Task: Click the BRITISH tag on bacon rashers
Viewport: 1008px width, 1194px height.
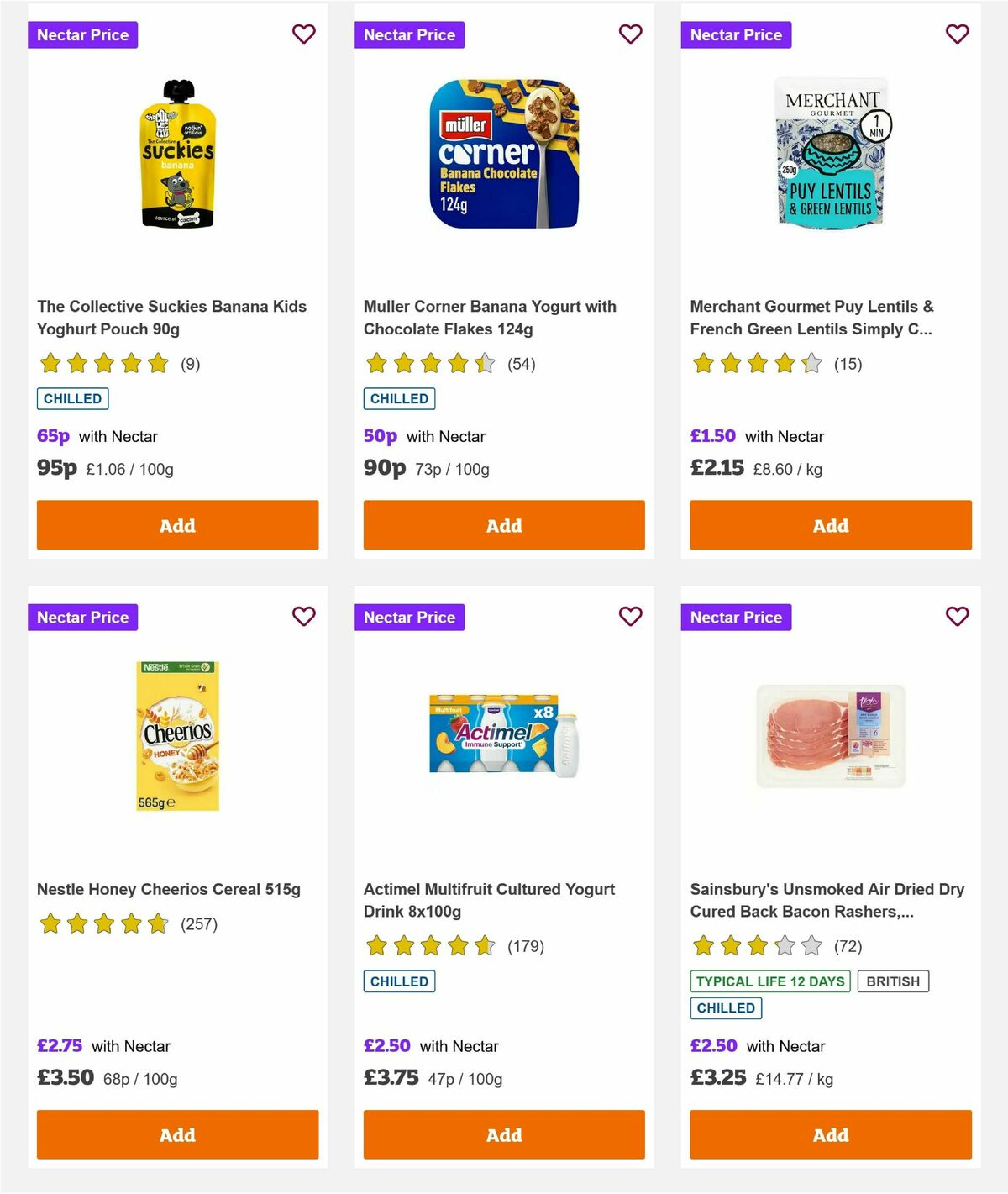Action: pos(893,981)
